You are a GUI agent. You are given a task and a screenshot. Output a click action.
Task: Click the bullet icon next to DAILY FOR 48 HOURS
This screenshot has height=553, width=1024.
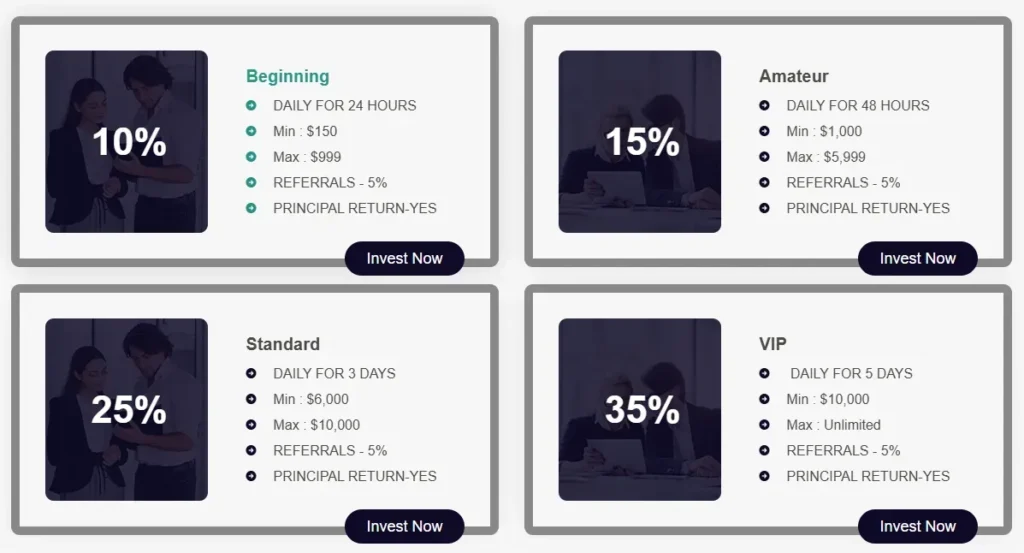[765, 105]
